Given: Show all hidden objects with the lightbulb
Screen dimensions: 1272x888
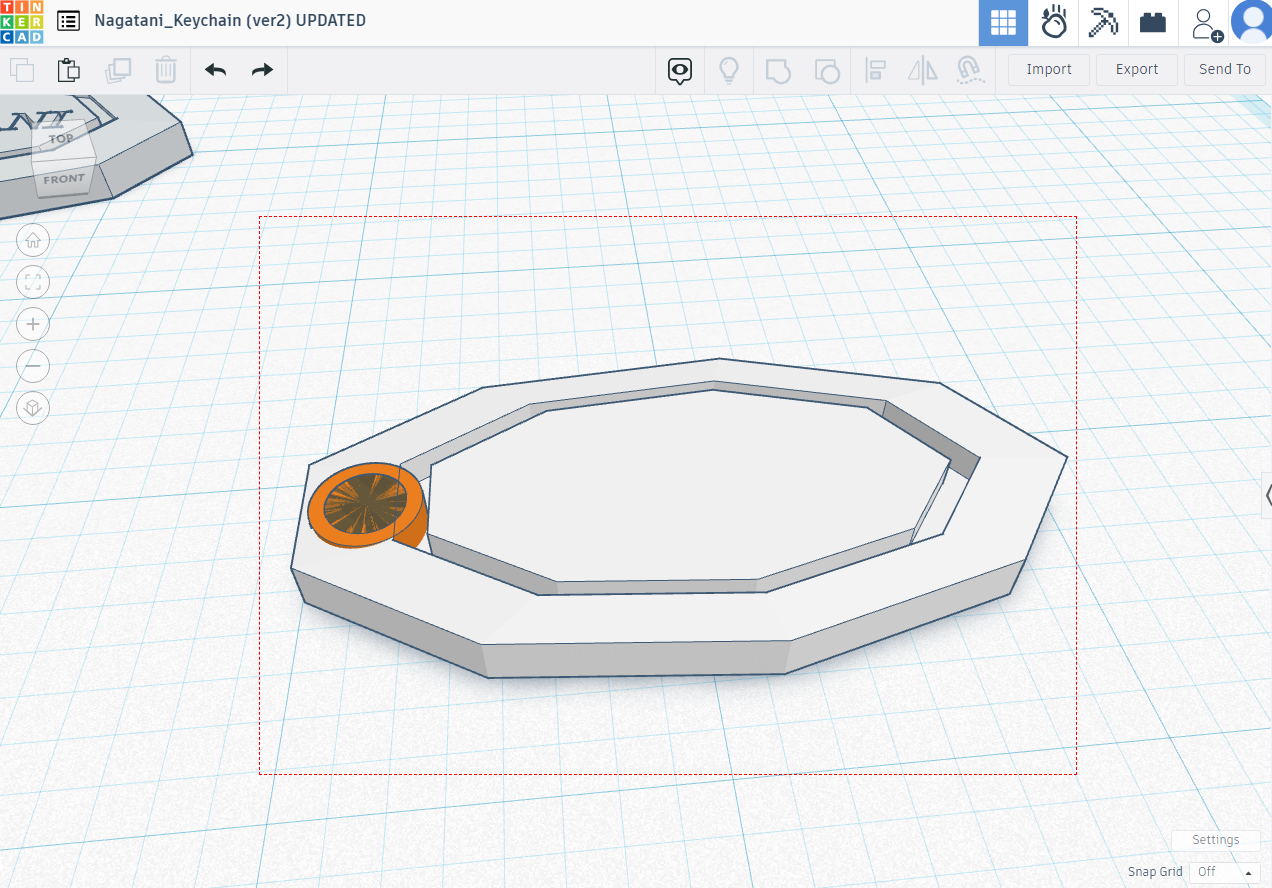Looking at the screenshot, I should [x=729, y=70].
